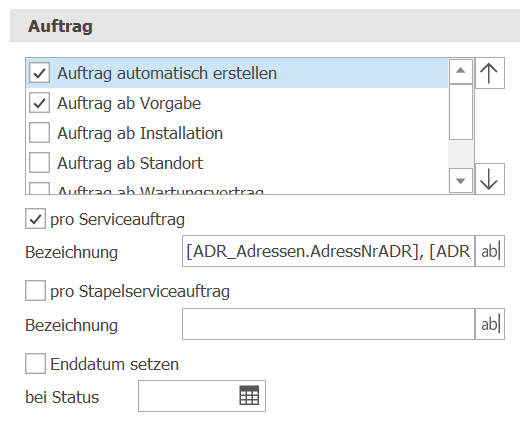The width and height of the screenshot is (529, 425).
Task: Click the list scrollbar up arrow
Action: (x=461, y=71)
